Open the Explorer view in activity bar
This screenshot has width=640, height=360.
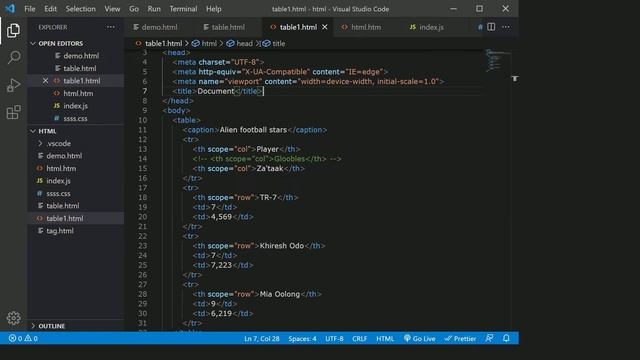(13, 31)
